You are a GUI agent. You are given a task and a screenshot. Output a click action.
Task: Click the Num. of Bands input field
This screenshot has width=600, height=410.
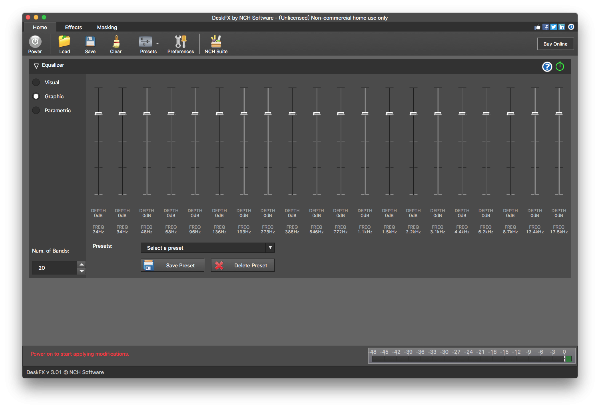(50, 268)
